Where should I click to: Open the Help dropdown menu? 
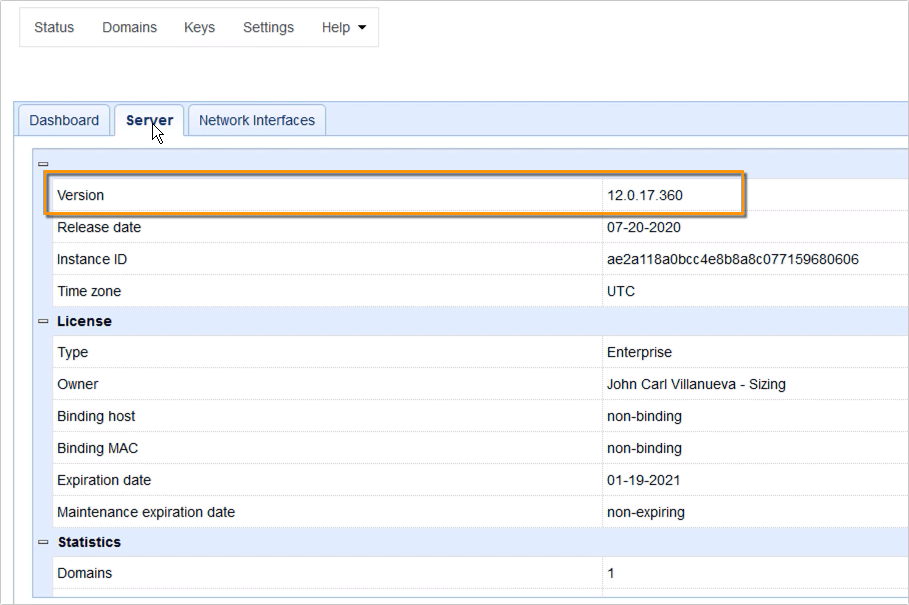338,27
